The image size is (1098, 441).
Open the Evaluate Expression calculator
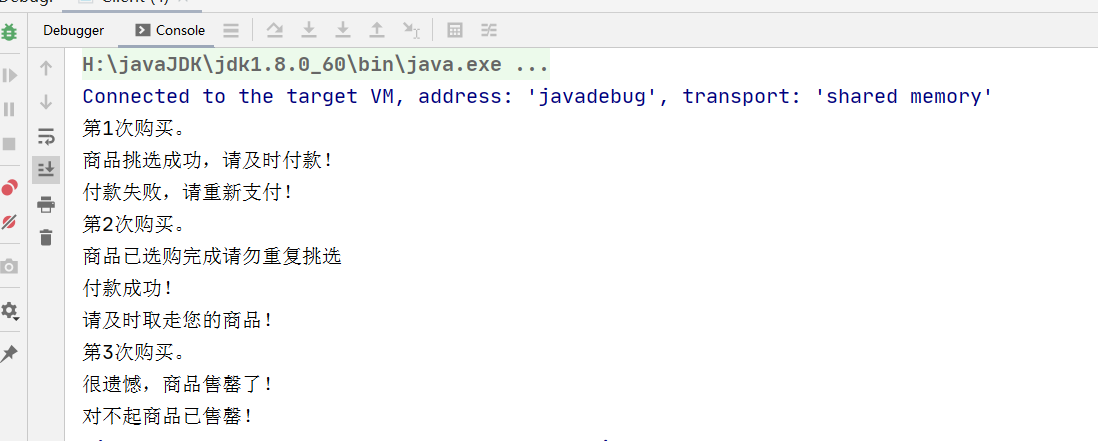(x=455, y=30)
